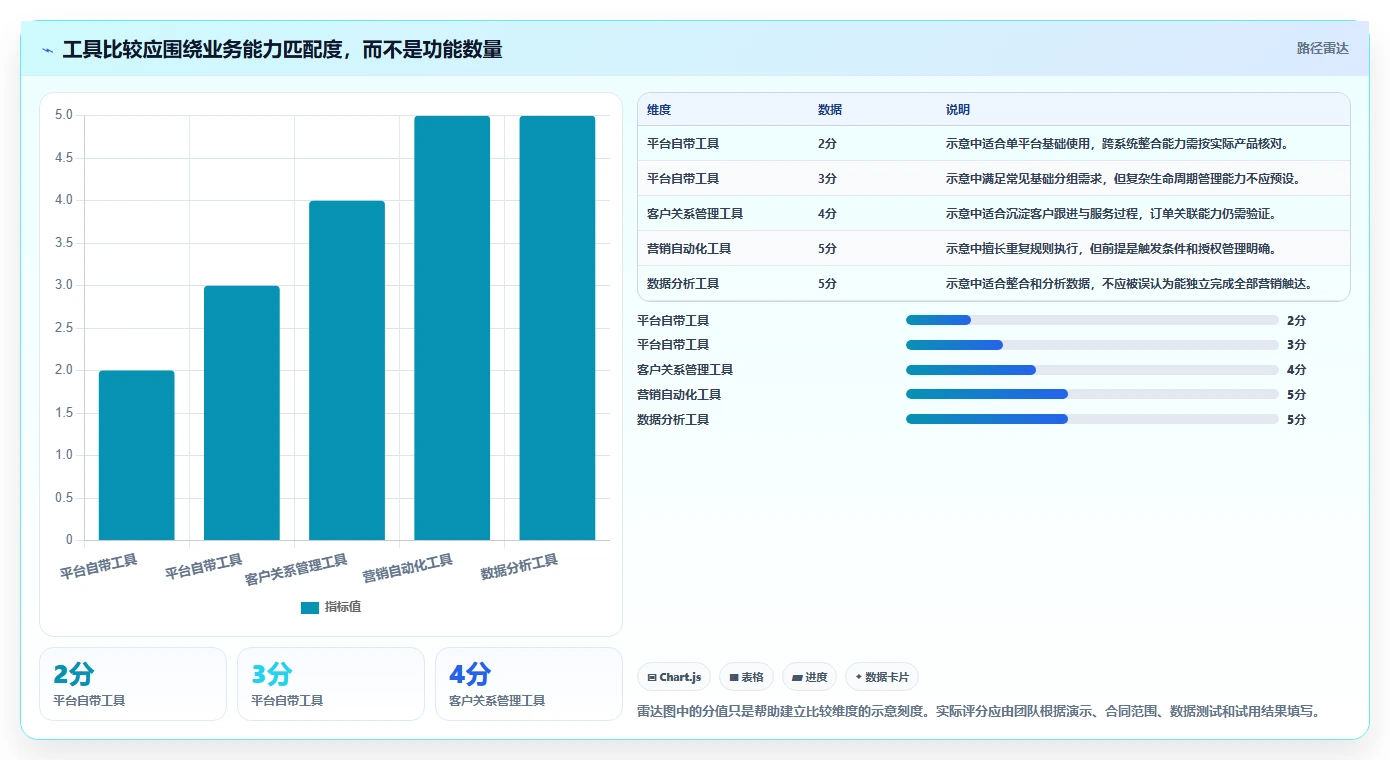This screenshot has width=1390, height=760.
Task: Click description starting 示意中擅长重复规则执行
Action: (x=1111, y=249)
